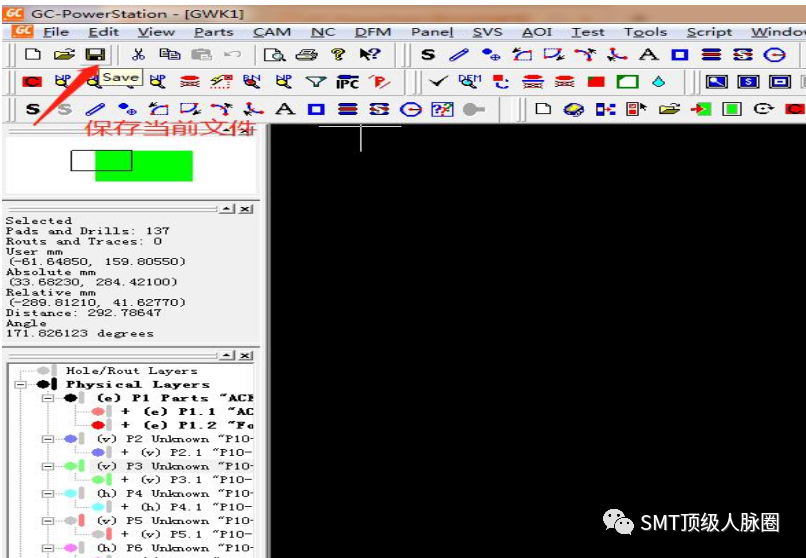Click the up-arrow button on the Selected info panel
Viewport: 806px width, 558px height.
(227, 209)
